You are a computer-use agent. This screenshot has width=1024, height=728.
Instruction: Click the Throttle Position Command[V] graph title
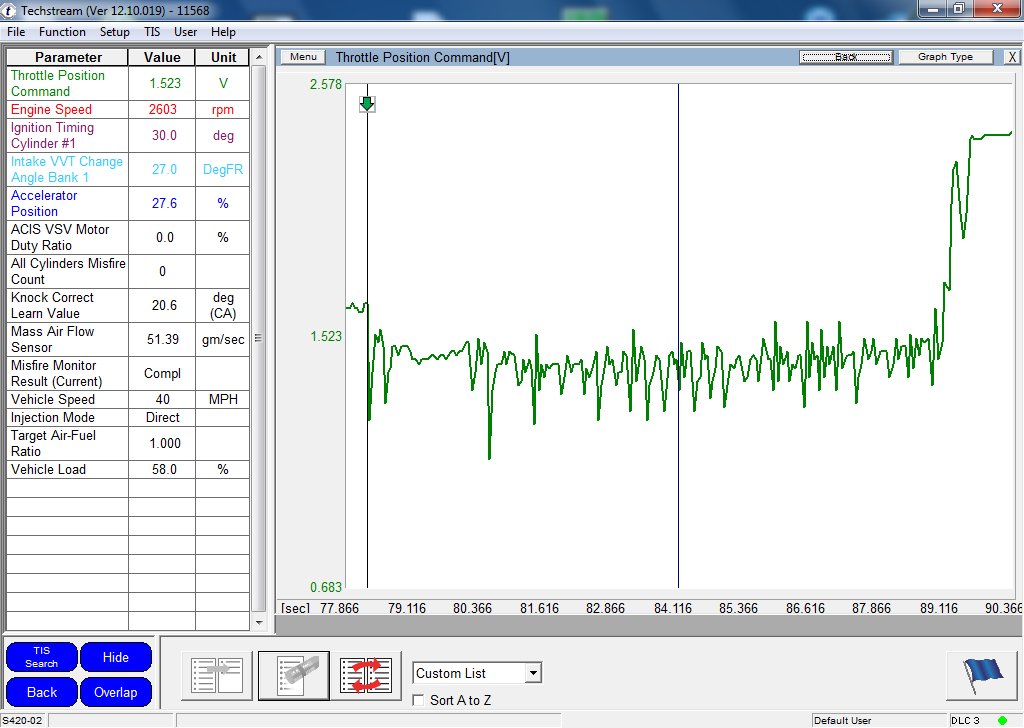[423, 57]
